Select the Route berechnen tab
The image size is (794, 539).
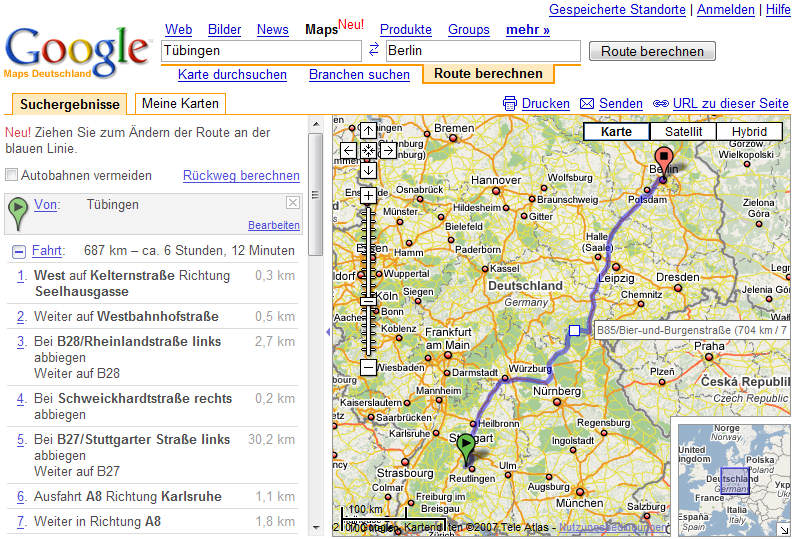(x=488, y=73)
